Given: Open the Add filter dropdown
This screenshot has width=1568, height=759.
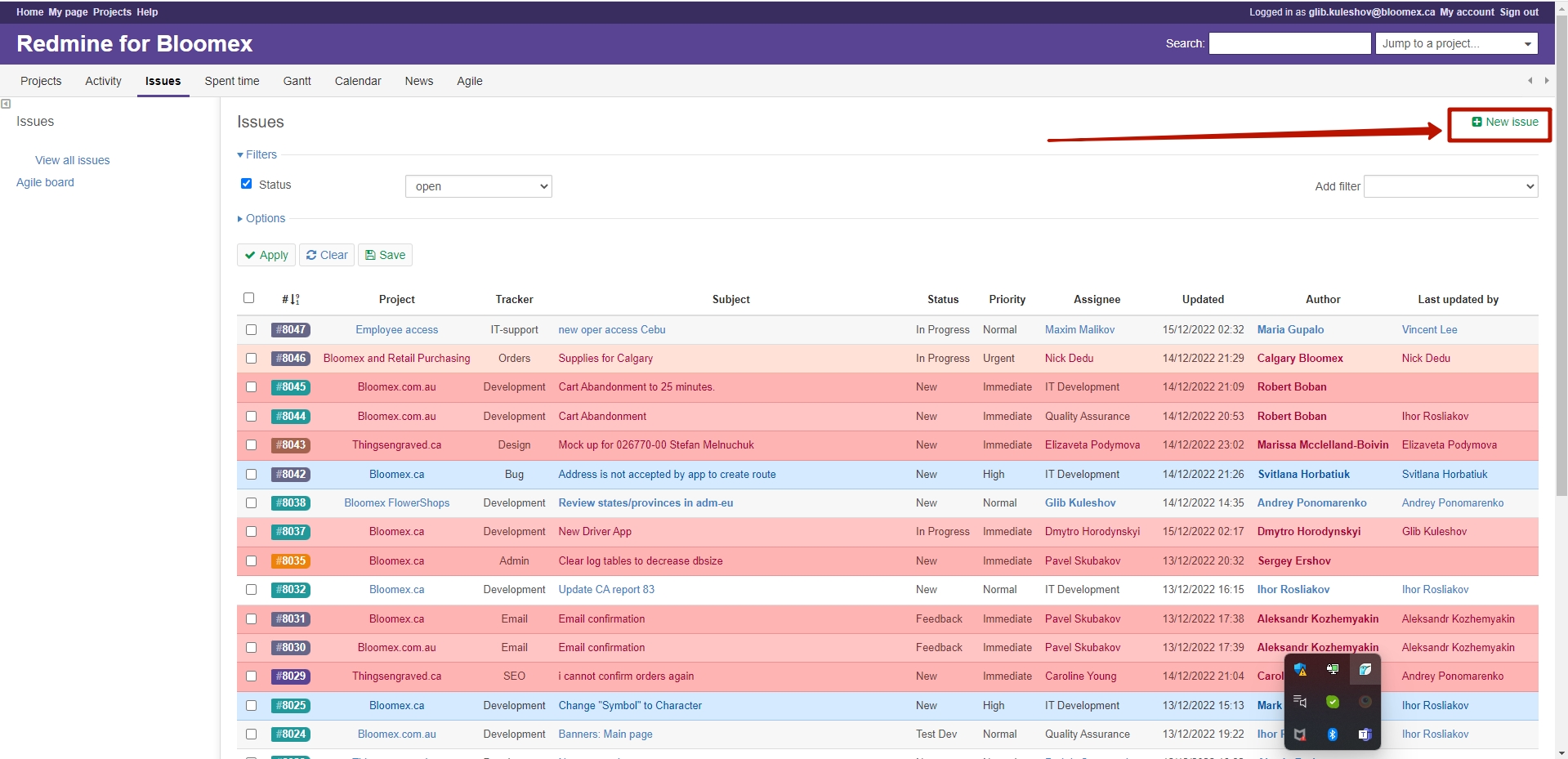Looking at the screenshot, I should [1451, 186].
